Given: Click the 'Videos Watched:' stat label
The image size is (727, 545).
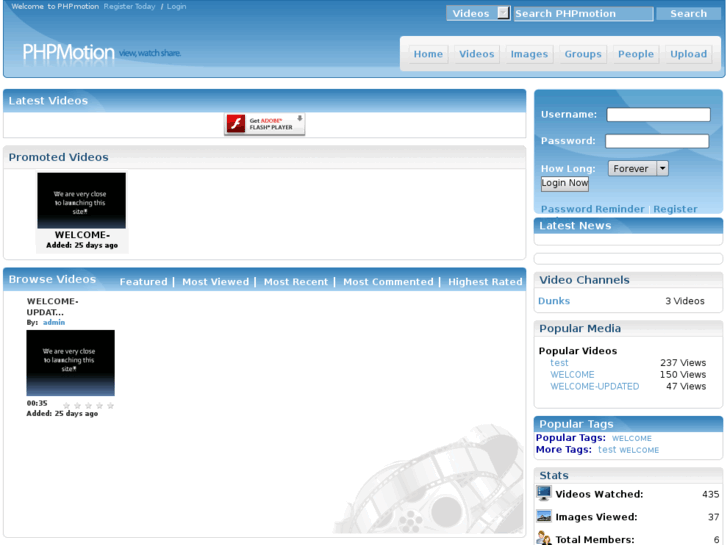Looking at the screenshot, I should click(x=599, y=494).
